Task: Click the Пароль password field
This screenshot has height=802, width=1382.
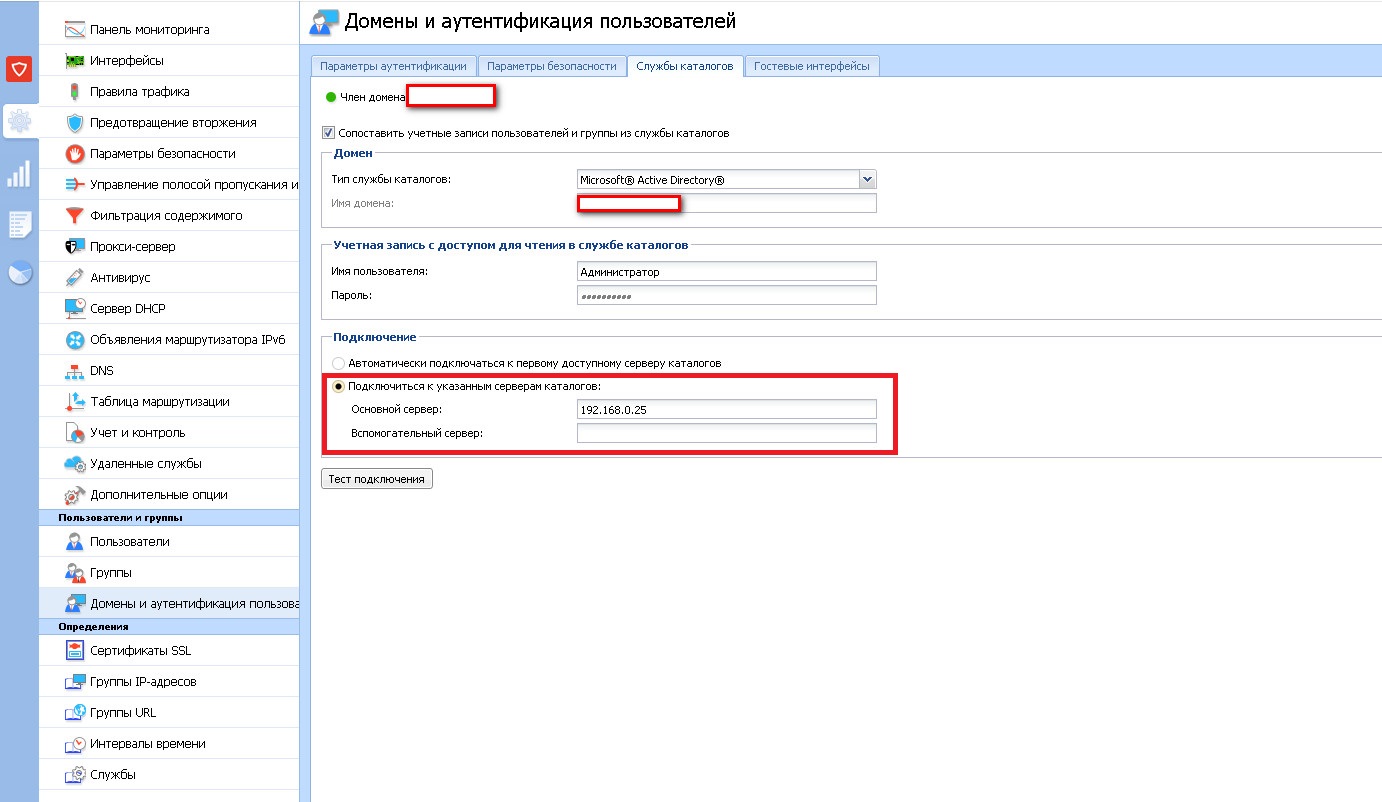Action: 727,296
